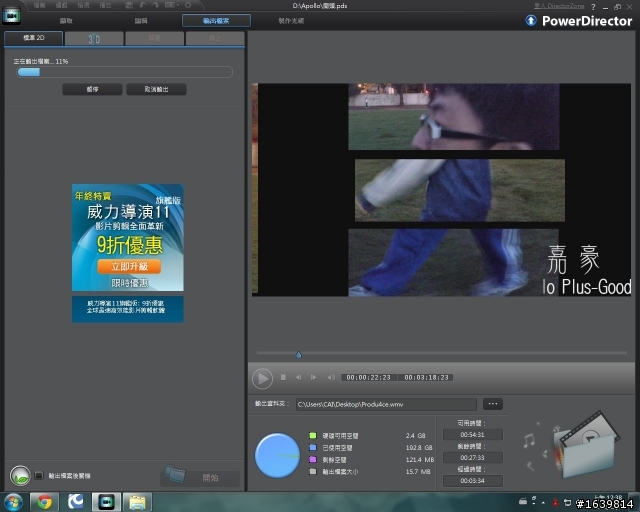Switch to the 編輯 edit module

[x=141, y=21]
